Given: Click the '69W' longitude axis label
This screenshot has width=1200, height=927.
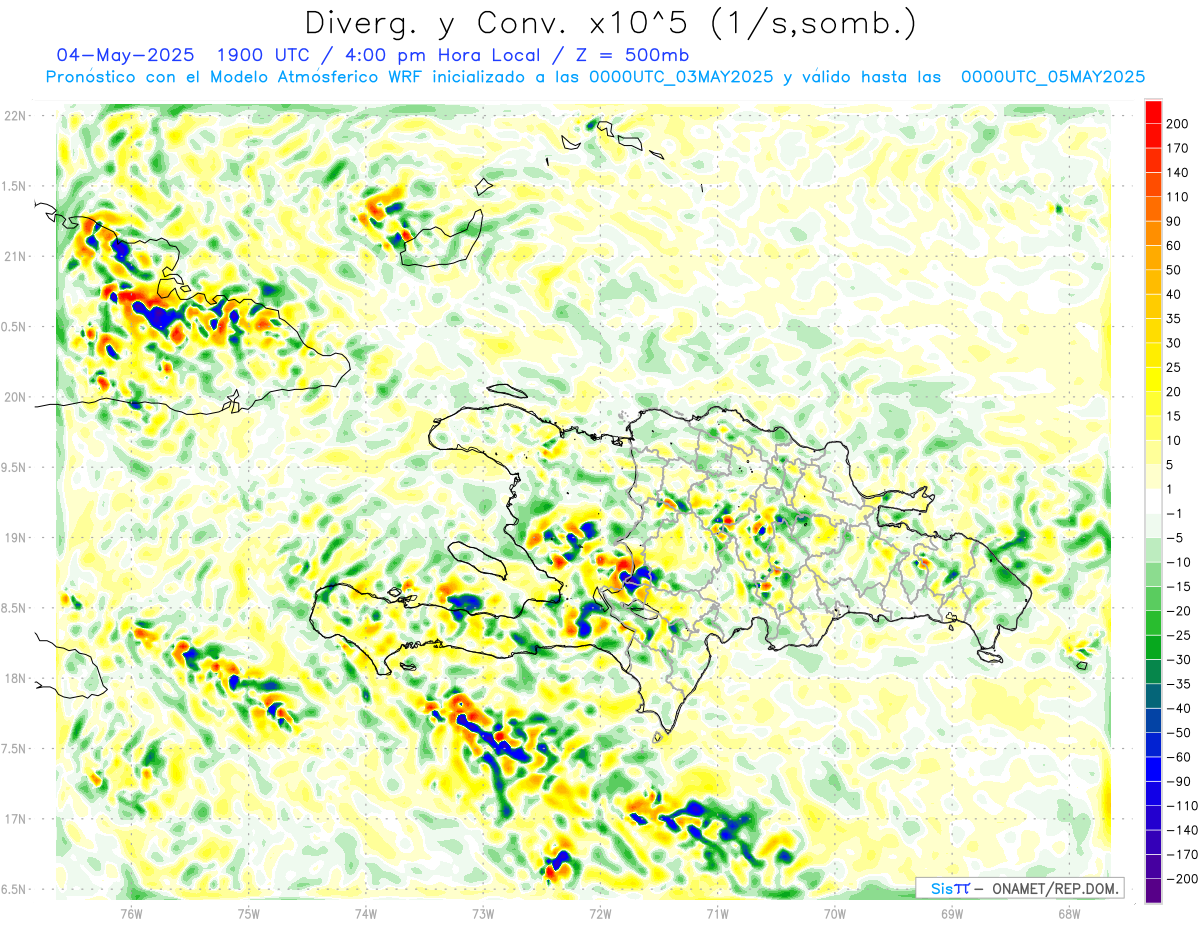Looking at the screenshot, I should (x=952, y=912).
